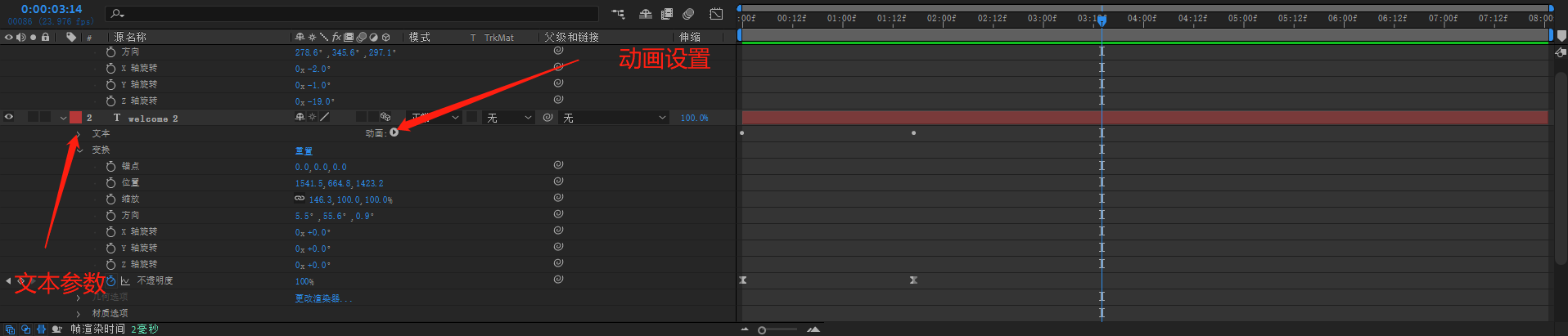The image size is (1568, 336).
Task: Toggle quality slash switch on welcome 2
Action: 324,118
